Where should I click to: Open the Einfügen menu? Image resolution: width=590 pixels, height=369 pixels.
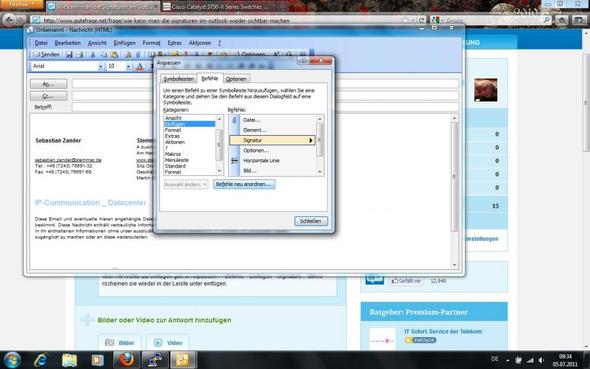tap(125, 43)
